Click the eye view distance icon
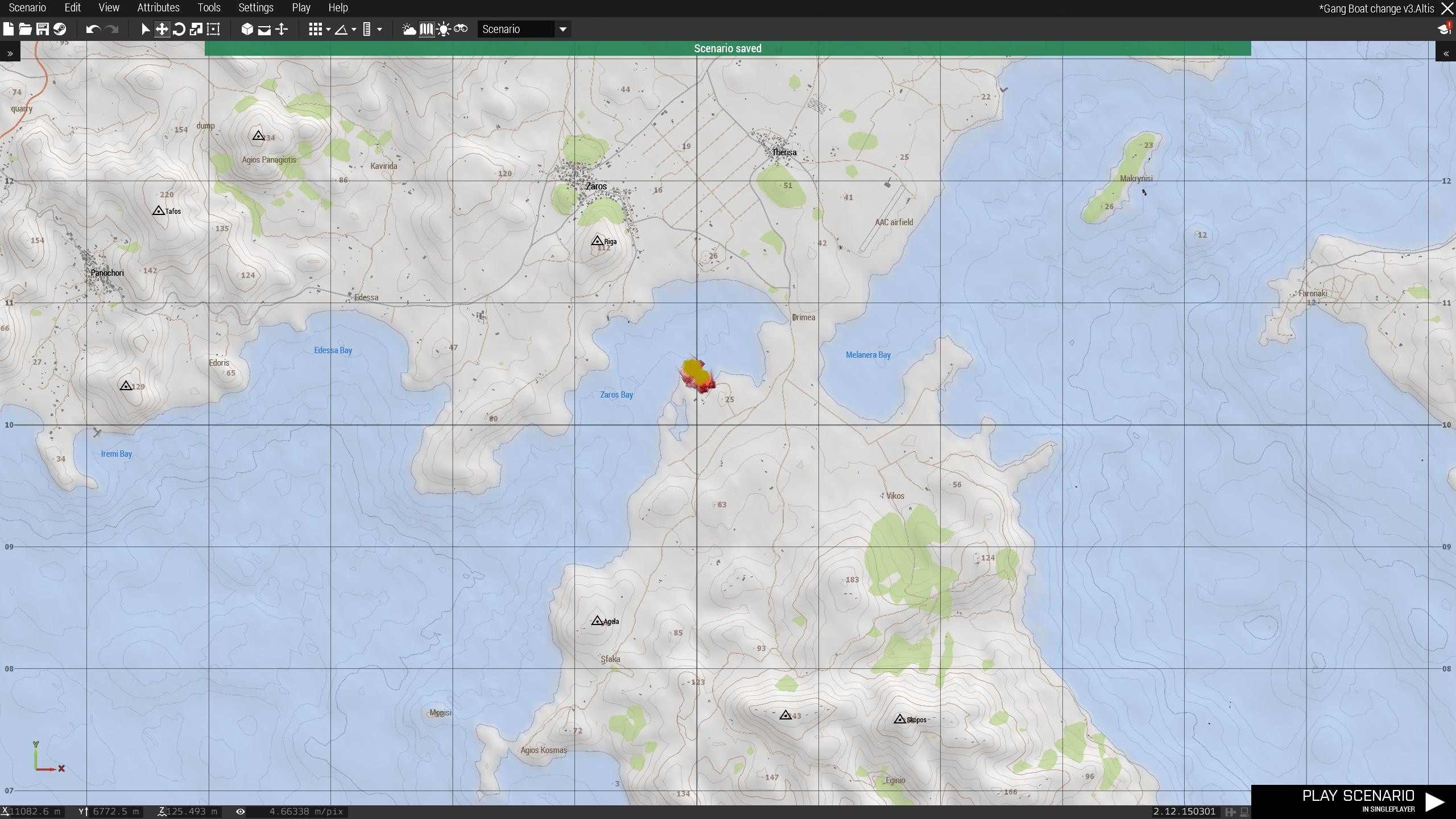Screen dimensions: 1456x819 241,812
